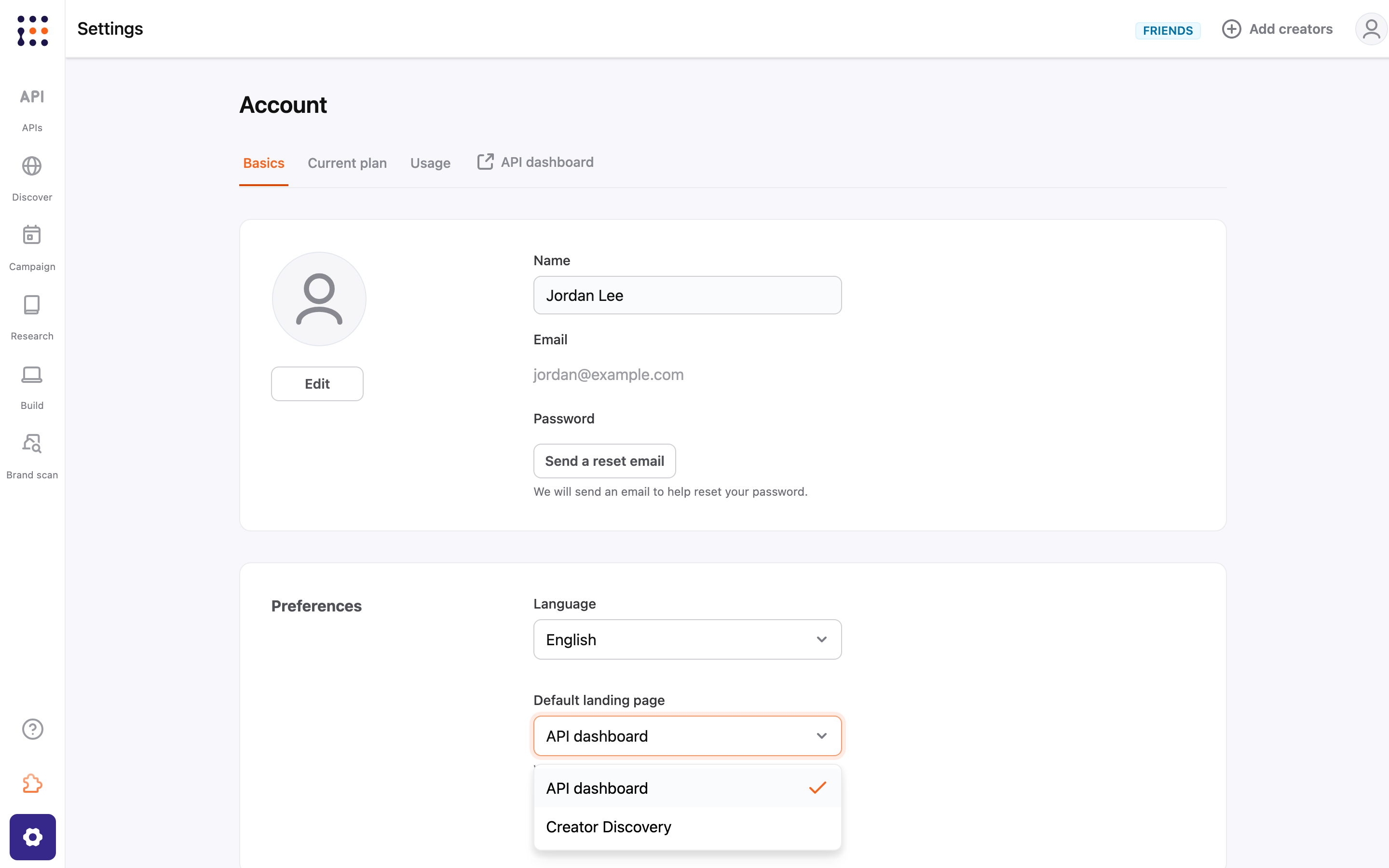Open Campaign calendar icon

click(x=32, y=235)
